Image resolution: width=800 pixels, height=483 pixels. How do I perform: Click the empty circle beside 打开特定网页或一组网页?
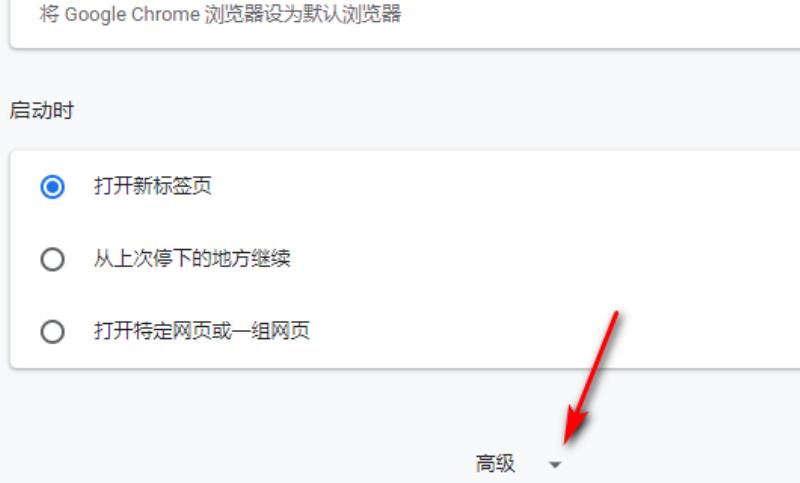[x=52, y=332]
